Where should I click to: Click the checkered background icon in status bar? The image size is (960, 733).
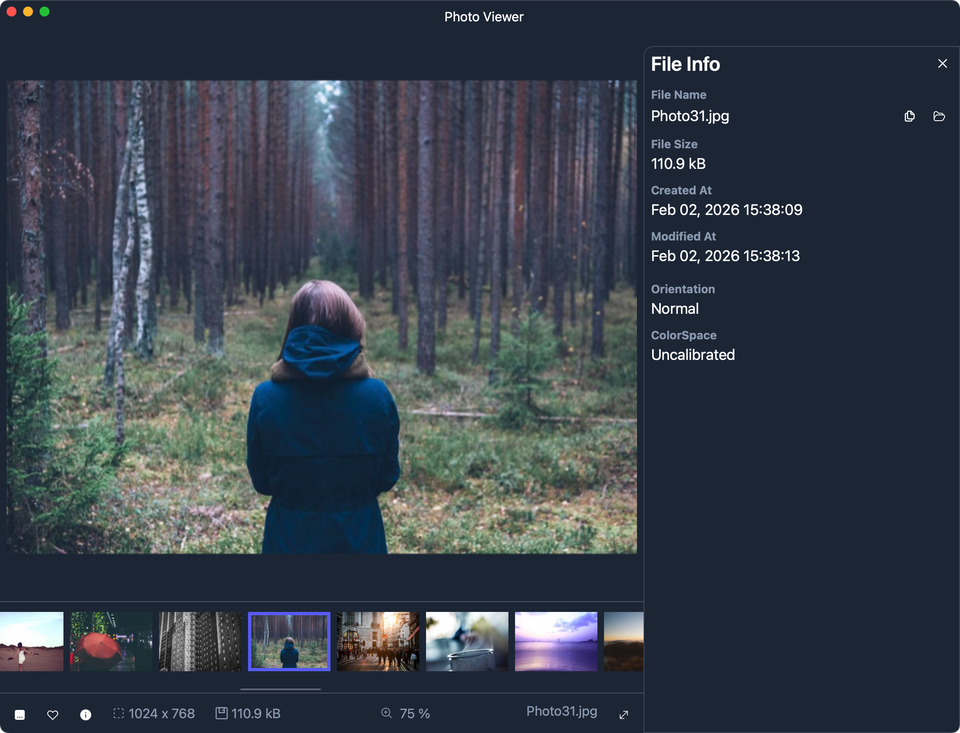pos(20,714)
